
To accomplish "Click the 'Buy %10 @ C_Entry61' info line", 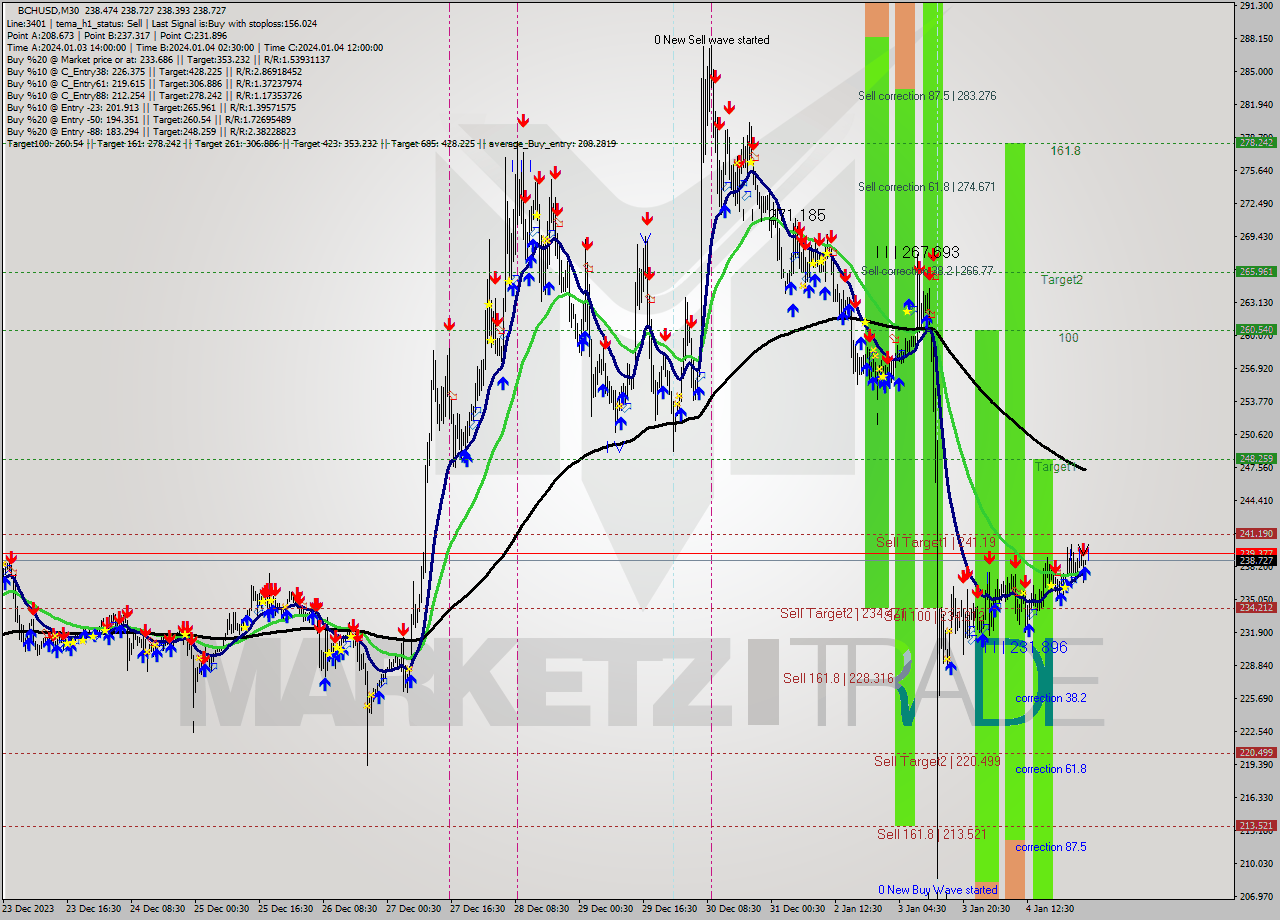I will pos(154,83).
